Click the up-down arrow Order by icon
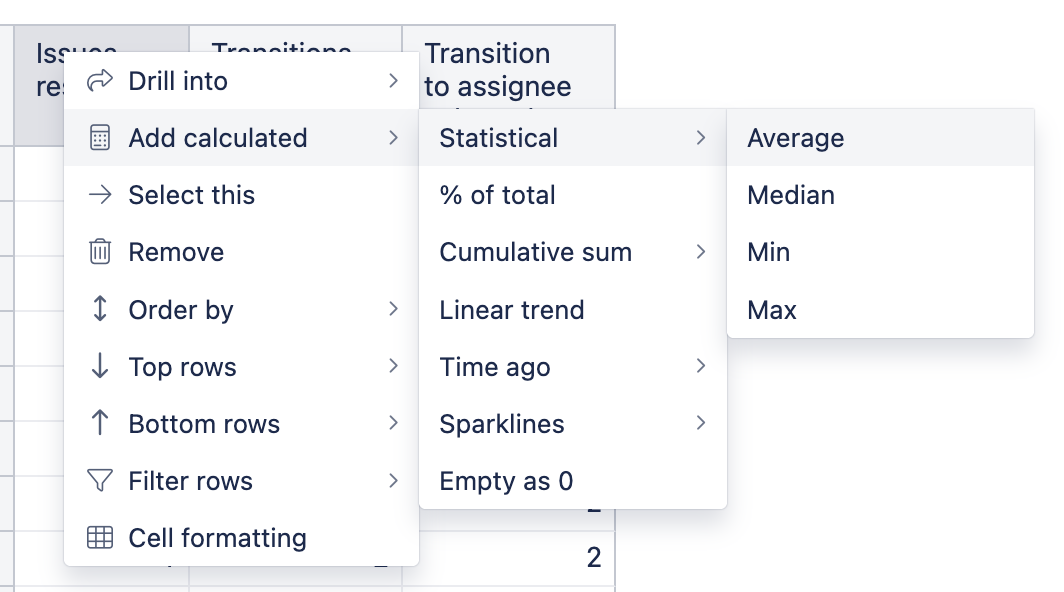Viewport: 1064px width, 592px height. (x=100, y=309)
